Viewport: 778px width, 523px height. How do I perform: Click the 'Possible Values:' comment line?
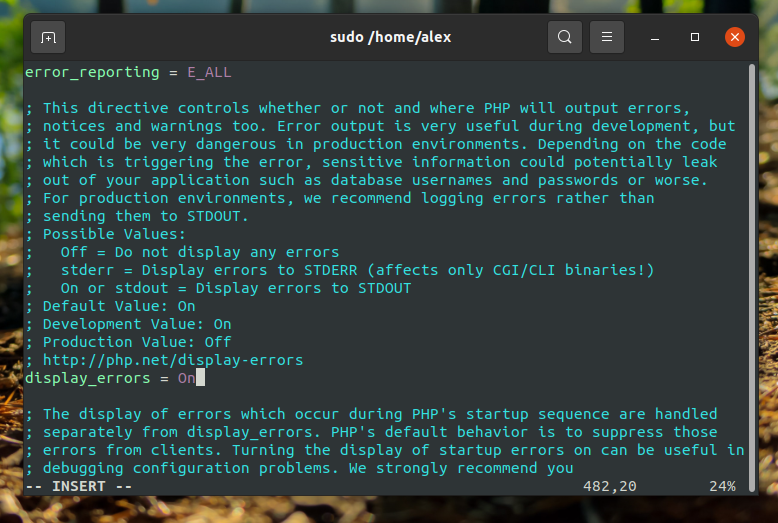[105, 234]
